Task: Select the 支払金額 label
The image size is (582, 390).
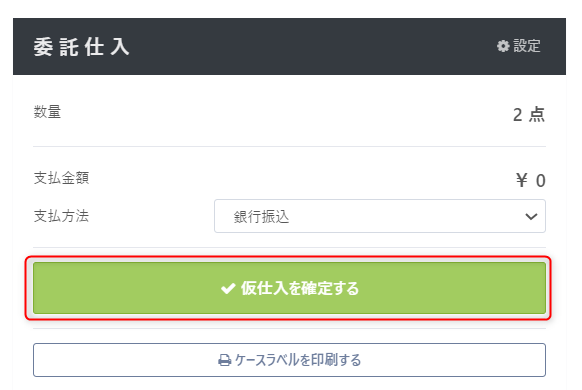Action: [61, 178]
